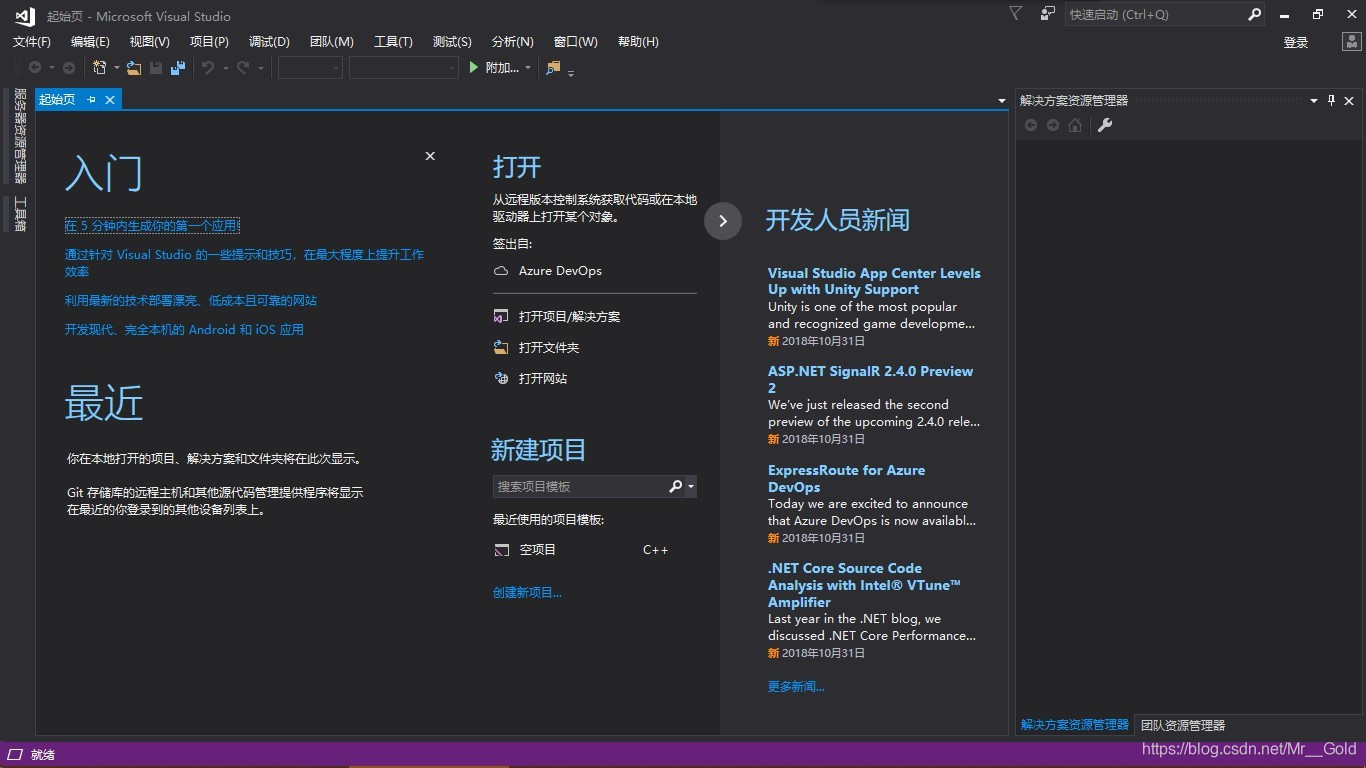Open the Solution Explorer window position dropdown
Screen dimensions: 1366x768
1314,100
